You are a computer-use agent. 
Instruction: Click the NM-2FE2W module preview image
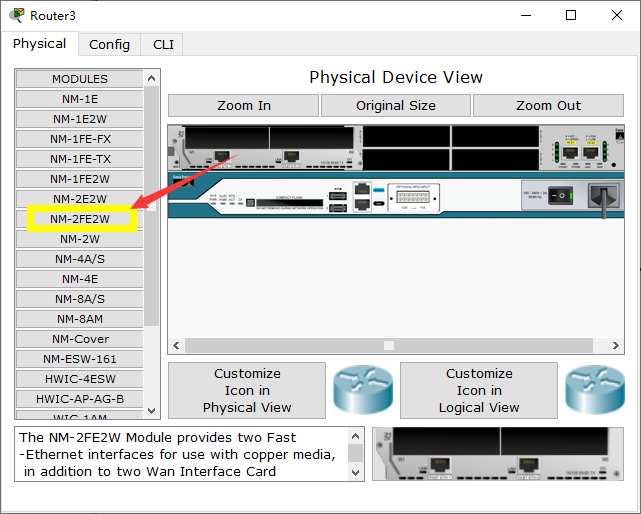coord(498,454)
